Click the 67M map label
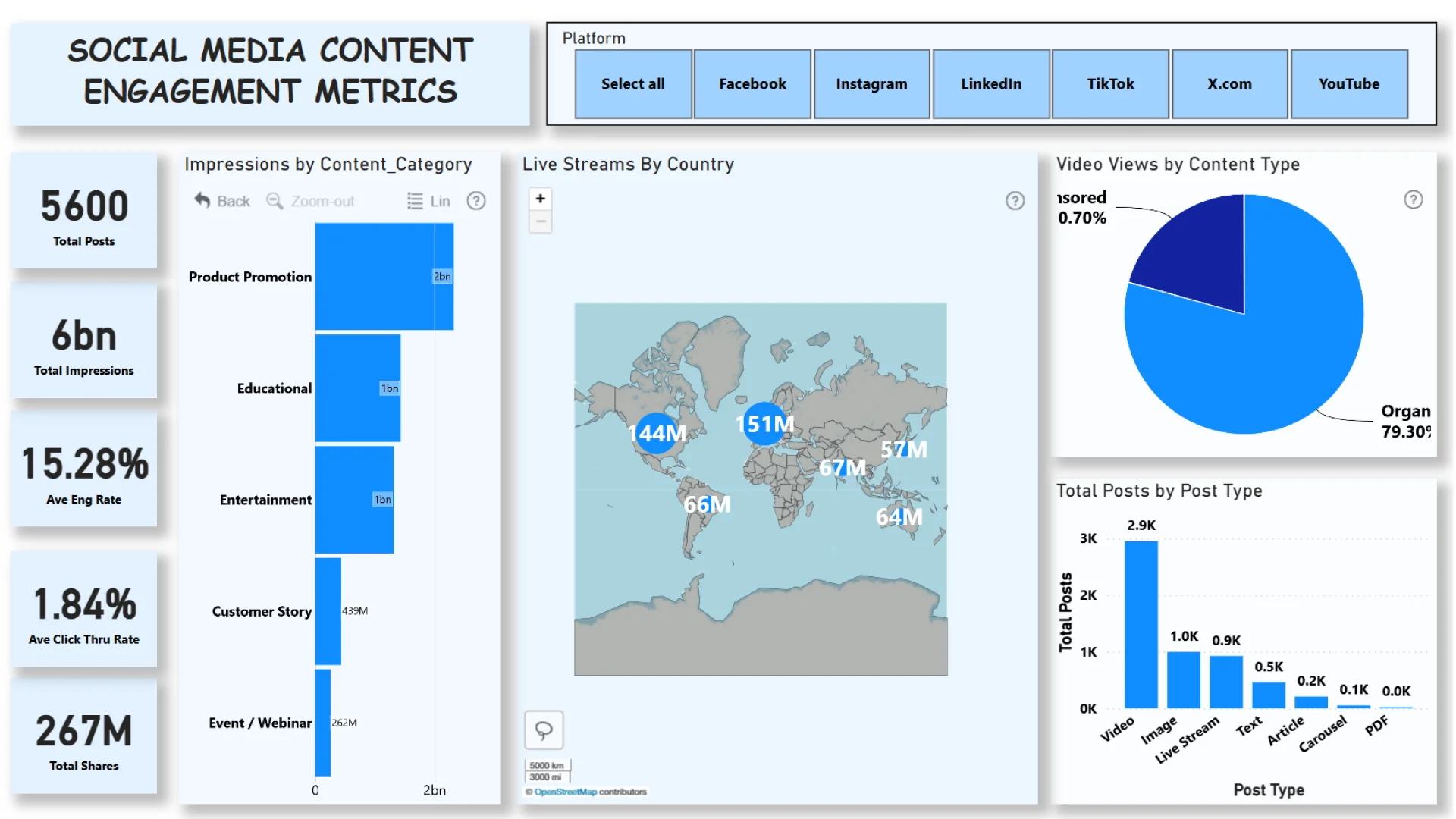 tap(842, 467)
